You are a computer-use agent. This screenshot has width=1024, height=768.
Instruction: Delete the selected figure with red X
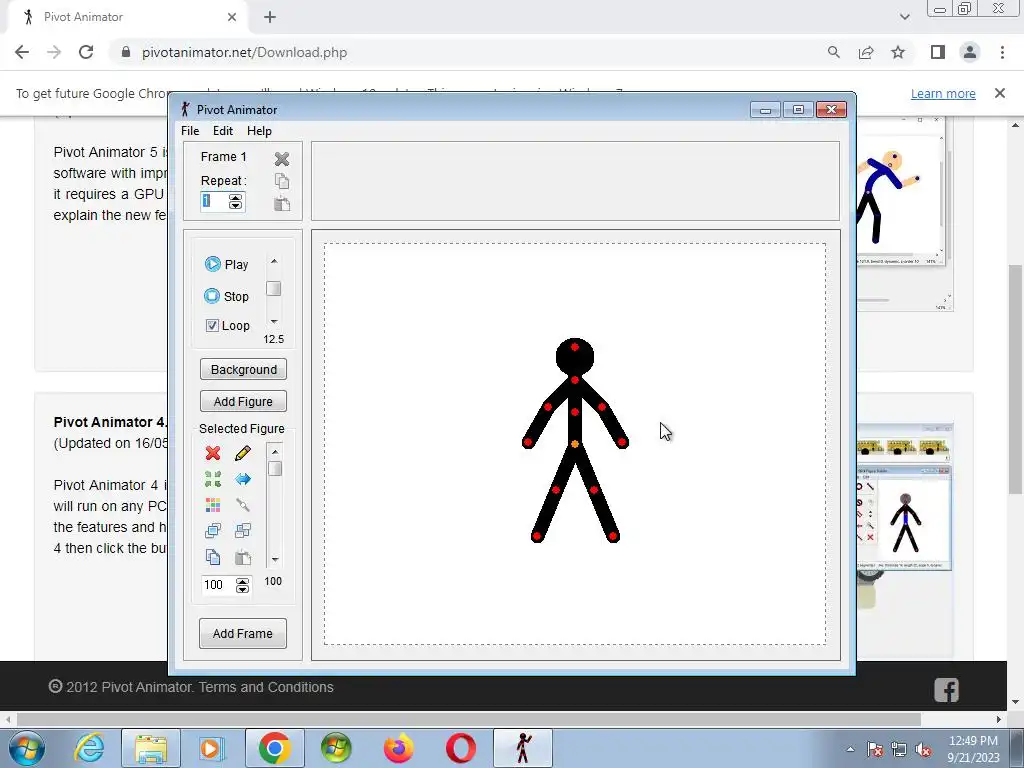click(212, 453)
